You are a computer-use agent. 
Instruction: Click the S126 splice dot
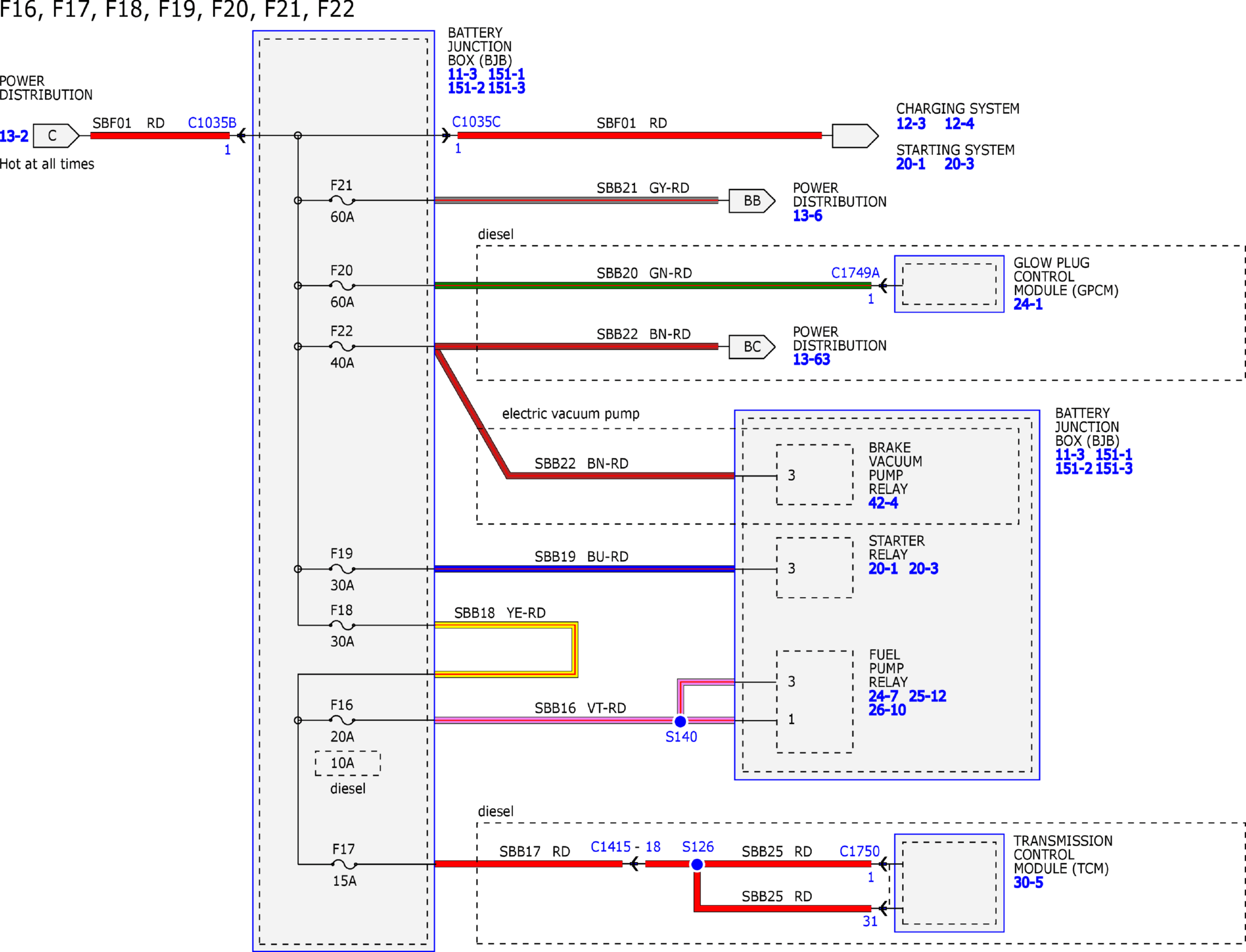click(697, 864)
